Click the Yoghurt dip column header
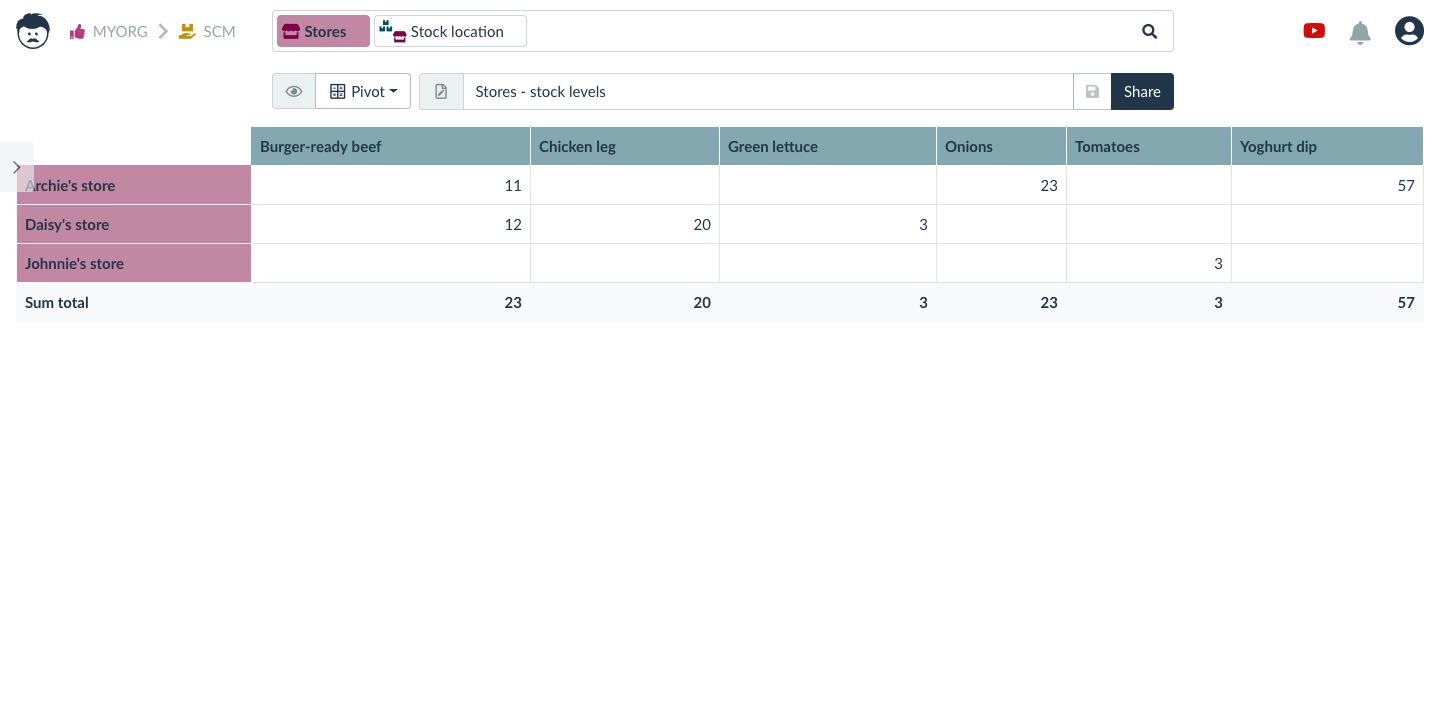 1327,146
